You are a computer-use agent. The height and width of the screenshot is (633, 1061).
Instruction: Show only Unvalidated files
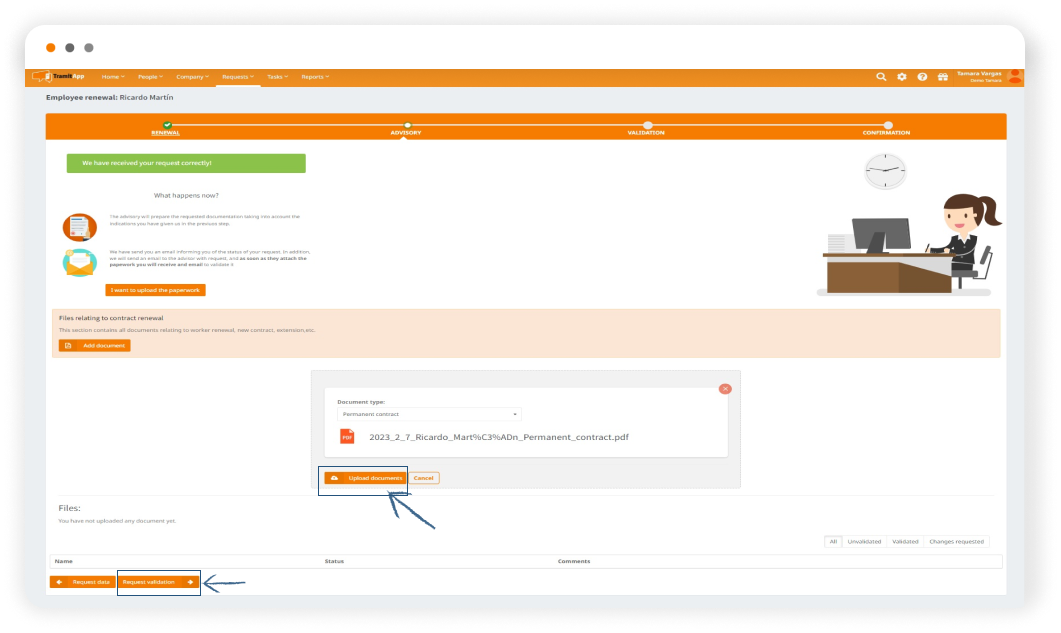click(864, 541)
